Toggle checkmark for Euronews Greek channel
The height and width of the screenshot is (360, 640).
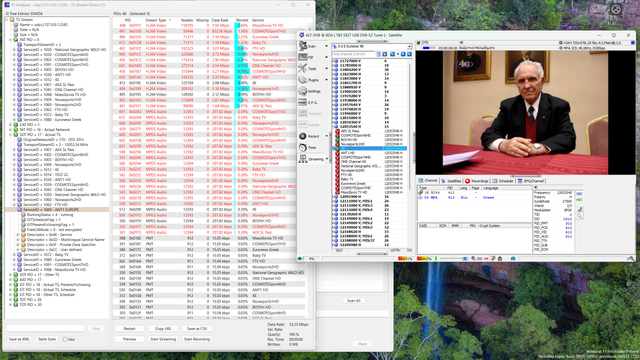[x=337, y=184]
